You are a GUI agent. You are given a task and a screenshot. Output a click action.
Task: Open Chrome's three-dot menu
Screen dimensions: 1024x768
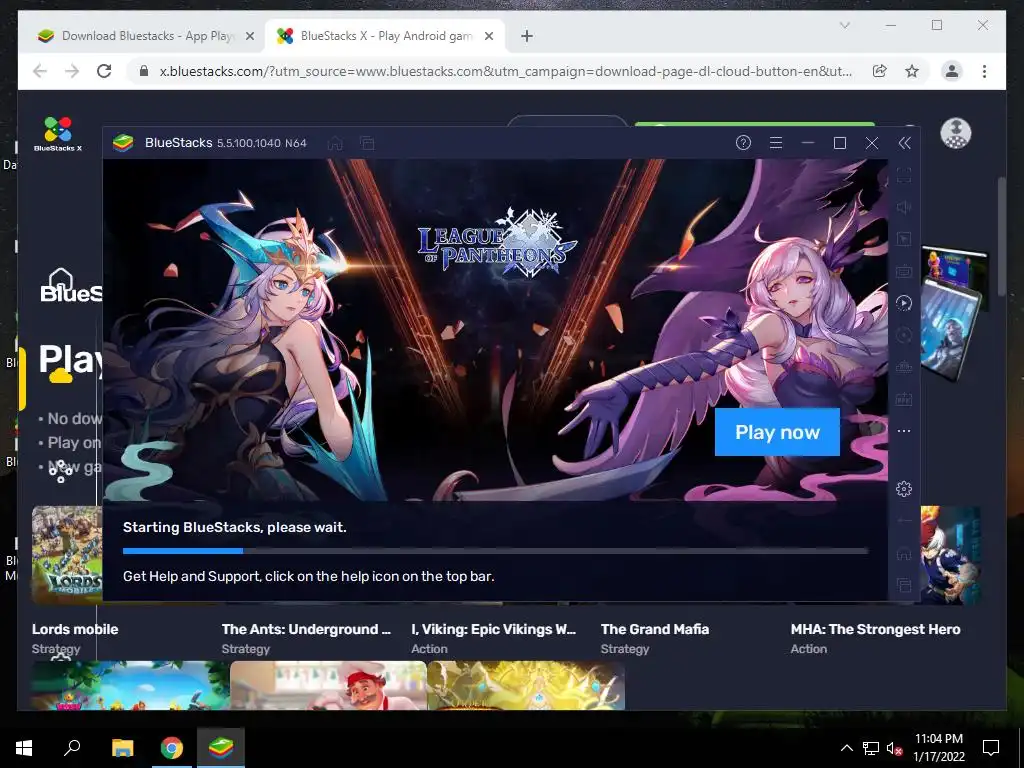click(984, 71)
